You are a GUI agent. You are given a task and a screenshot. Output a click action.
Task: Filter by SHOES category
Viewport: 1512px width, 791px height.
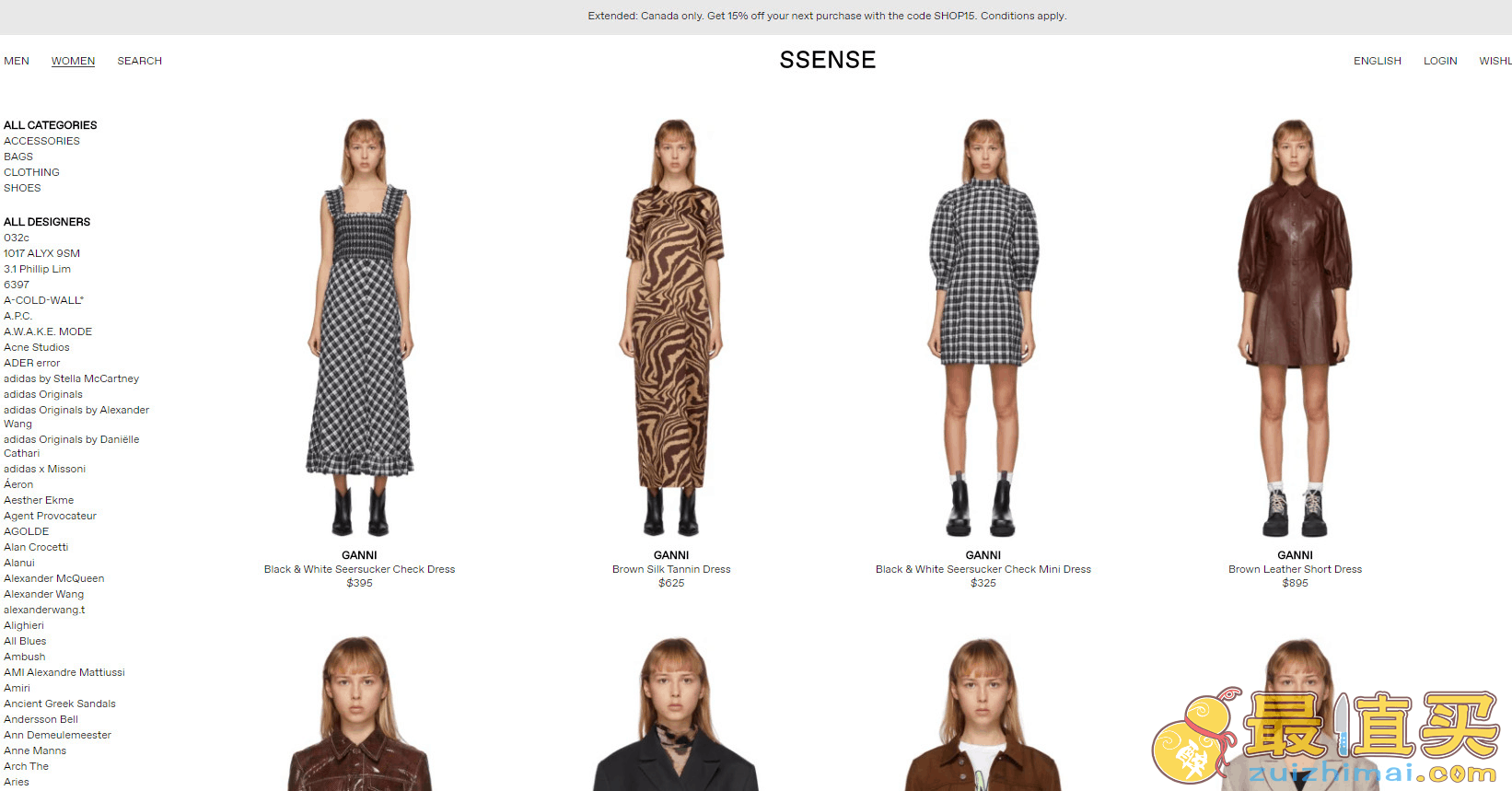coord(22,188)
